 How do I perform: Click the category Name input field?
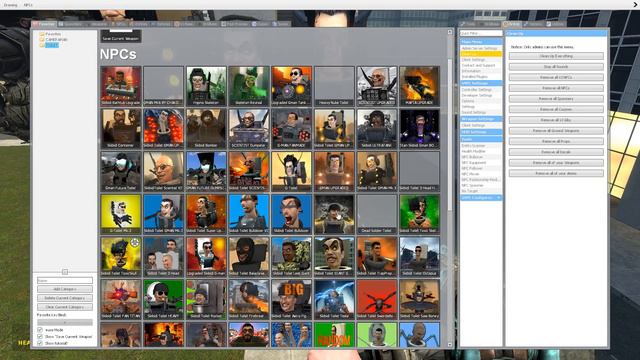(x=65, y=280)
